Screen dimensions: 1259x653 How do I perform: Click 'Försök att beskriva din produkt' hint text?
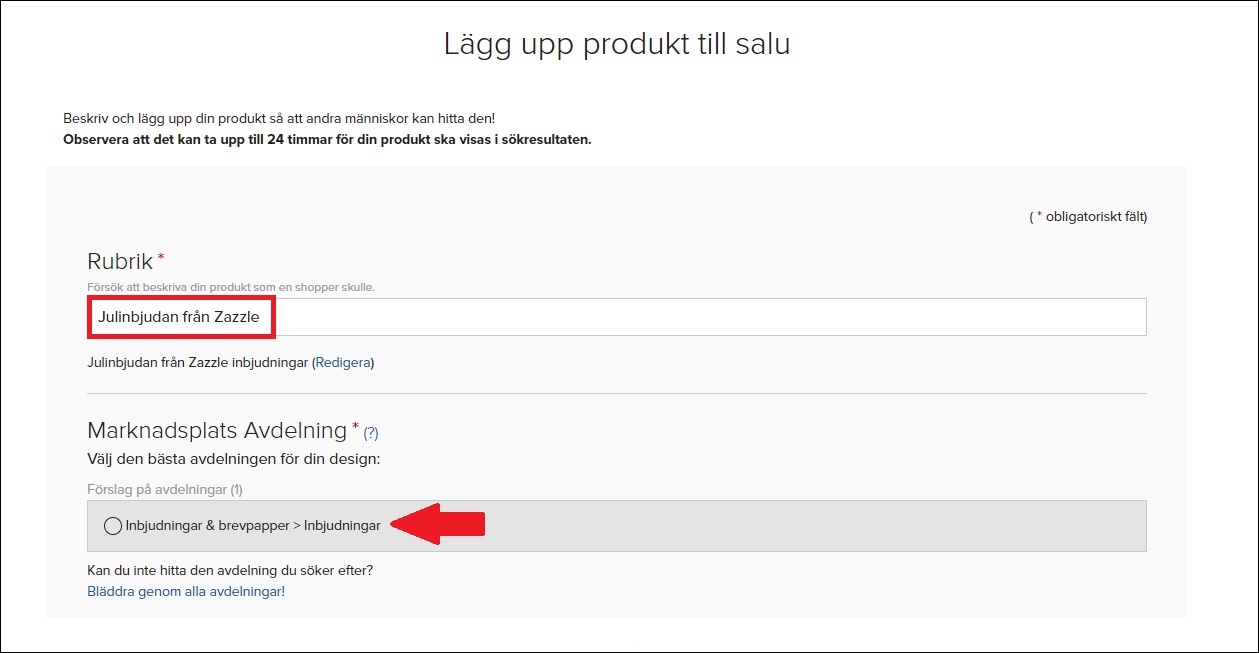point(231,287)
